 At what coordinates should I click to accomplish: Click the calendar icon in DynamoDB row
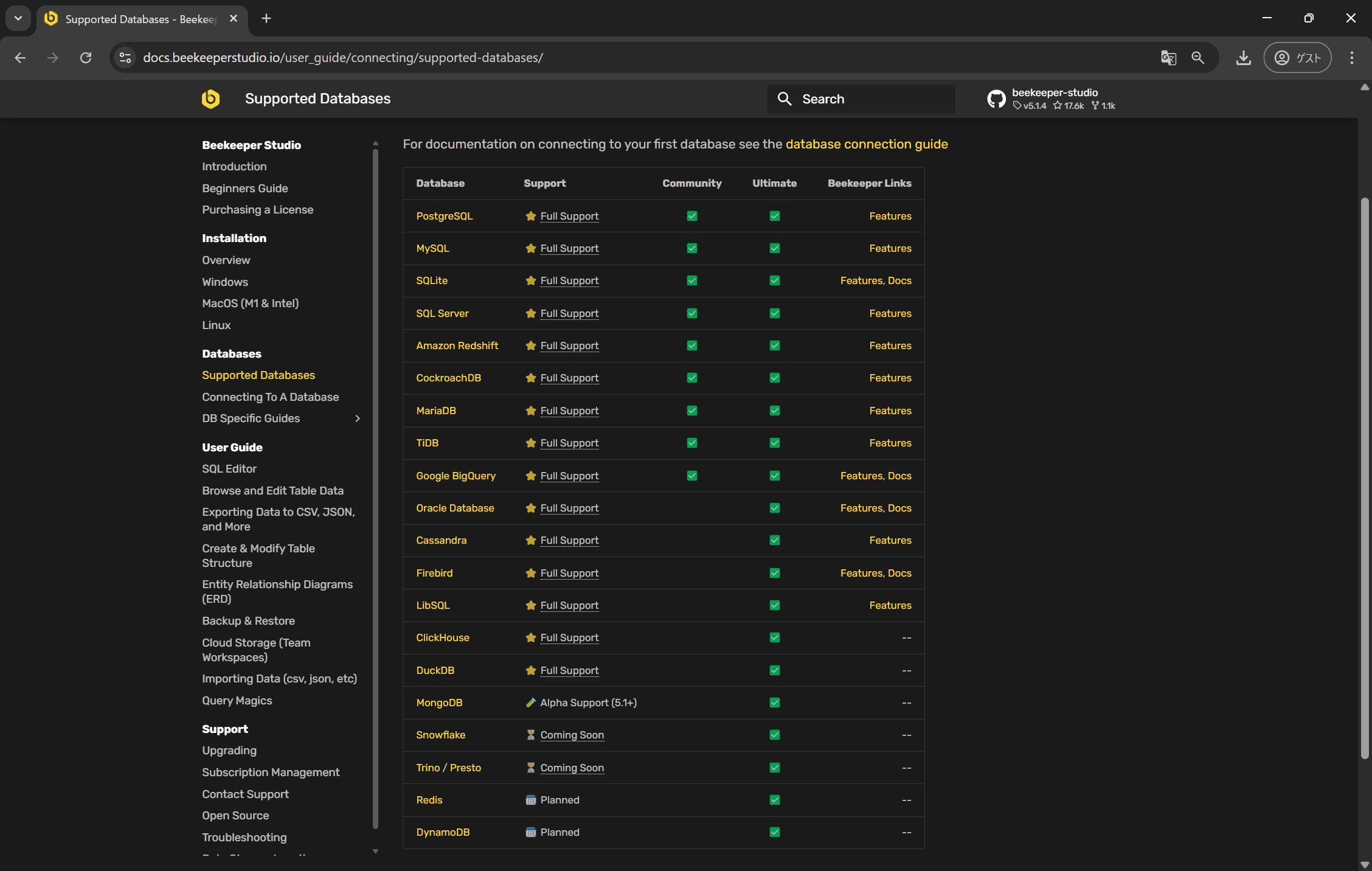[530, 832]
